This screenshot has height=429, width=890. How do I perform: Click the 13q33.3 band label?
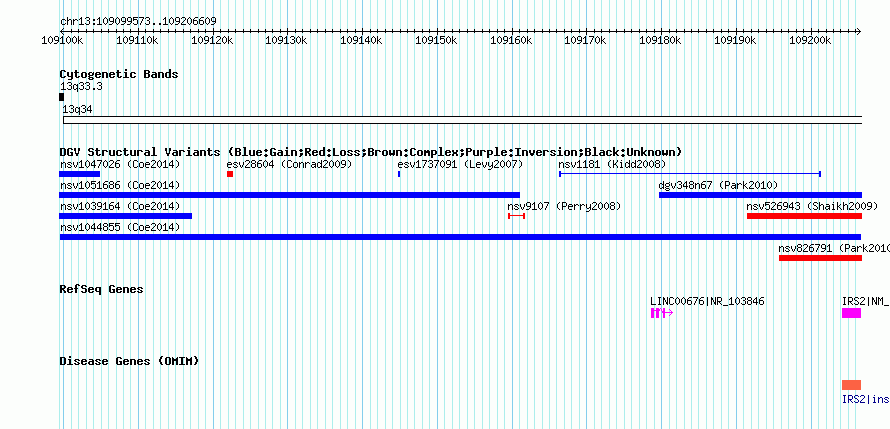pyautogui.click(x=81, y=87)
